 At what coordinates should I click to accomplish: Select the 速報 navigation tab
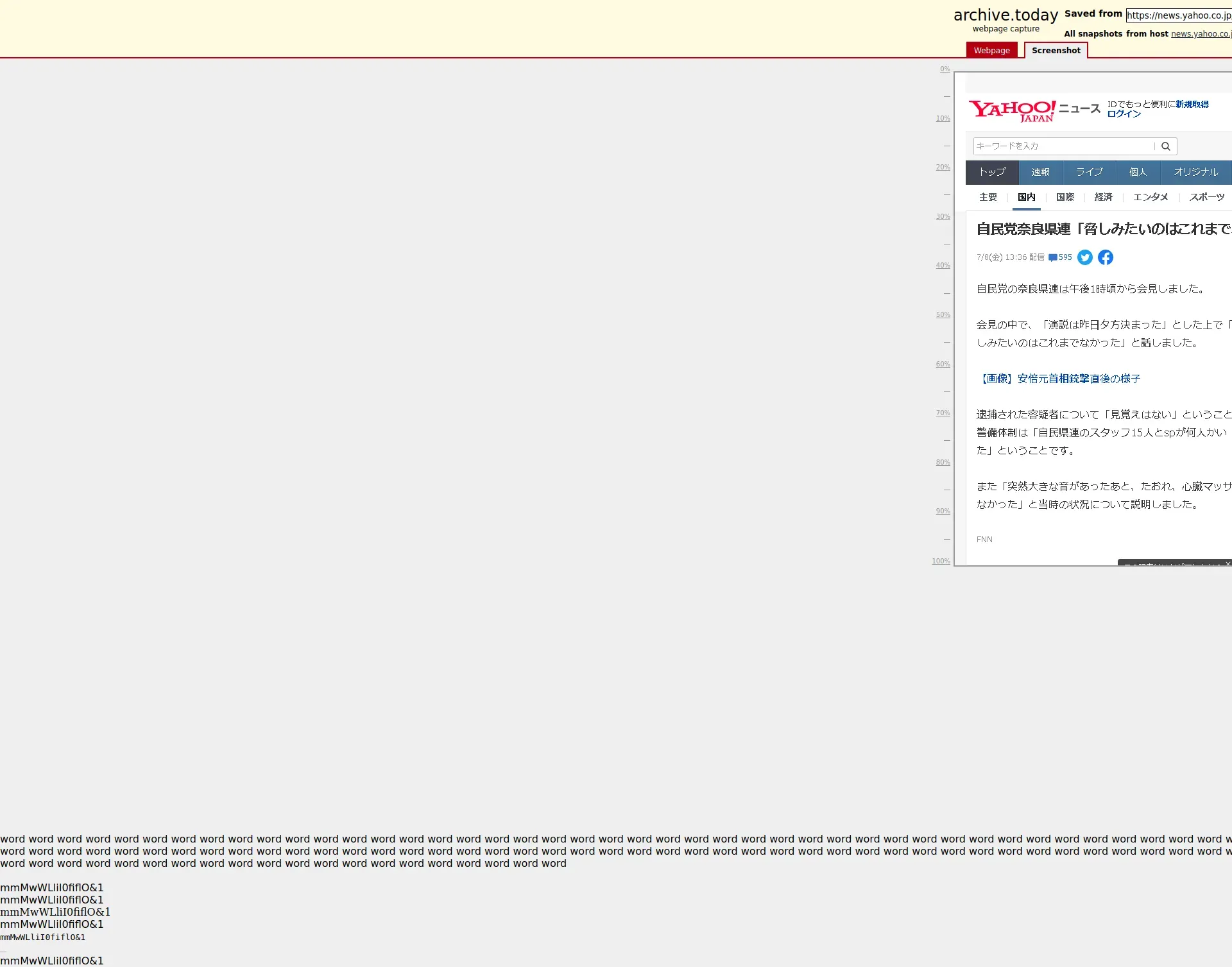click(1040, 172)
